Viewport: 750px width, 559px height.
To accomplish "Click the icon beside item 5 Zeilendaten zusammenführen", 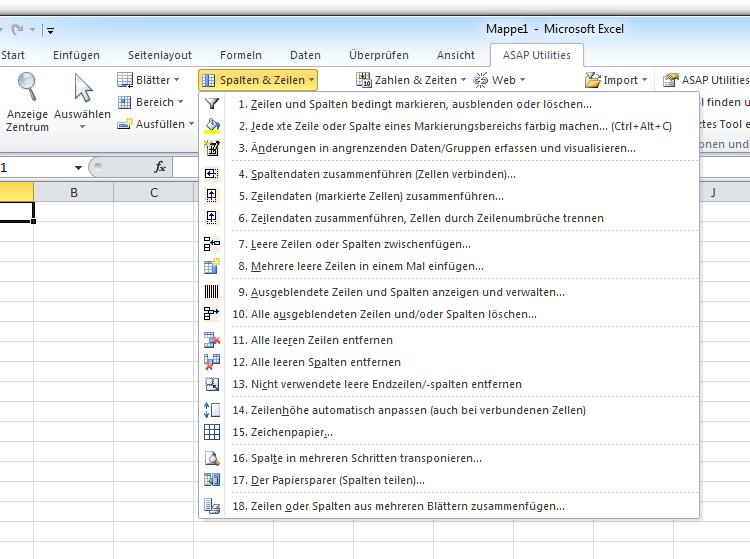I will click(x=211, y=196).
